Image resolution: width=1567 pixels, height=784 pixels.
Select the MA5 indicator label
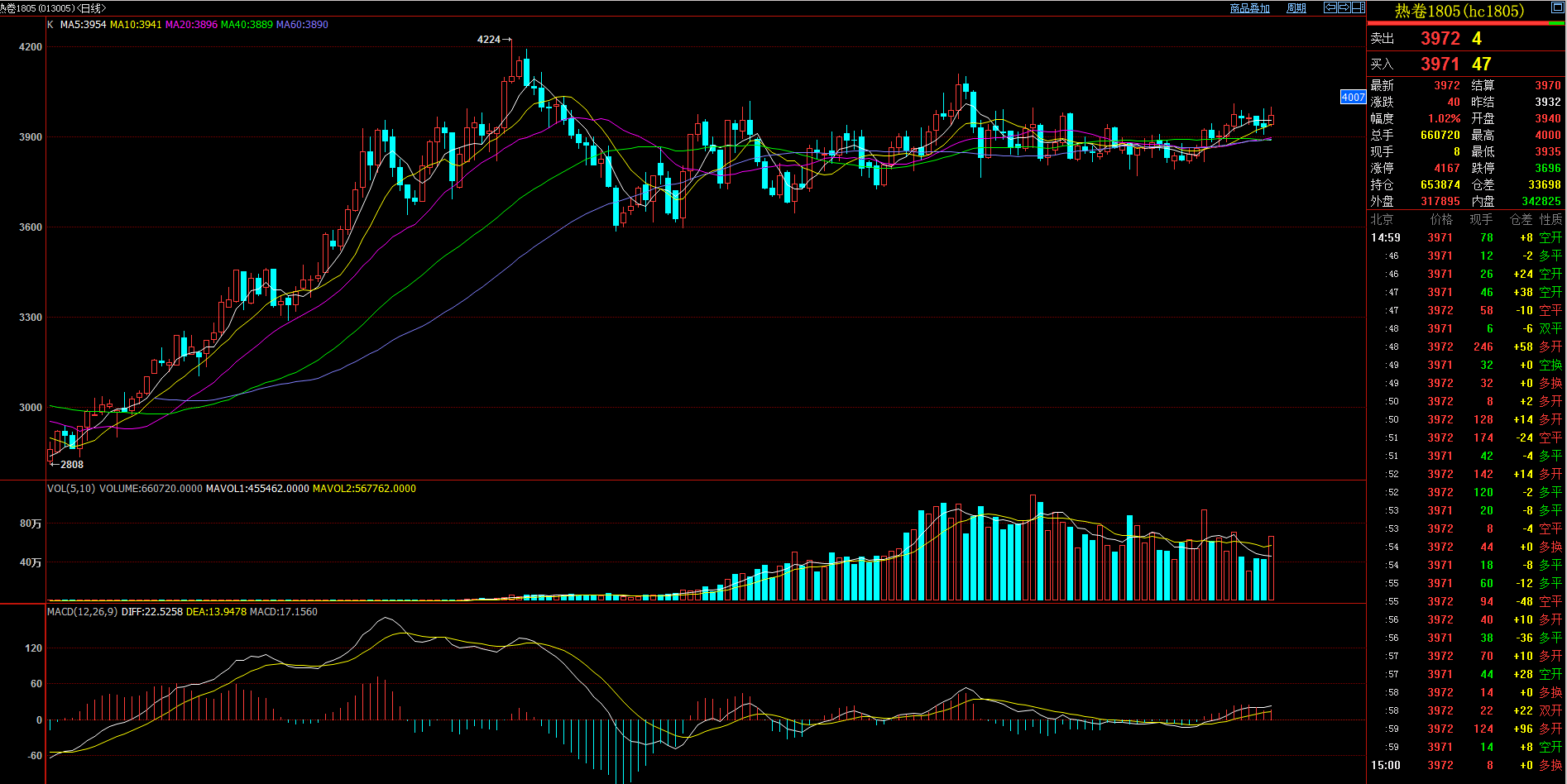click(83, 25)
